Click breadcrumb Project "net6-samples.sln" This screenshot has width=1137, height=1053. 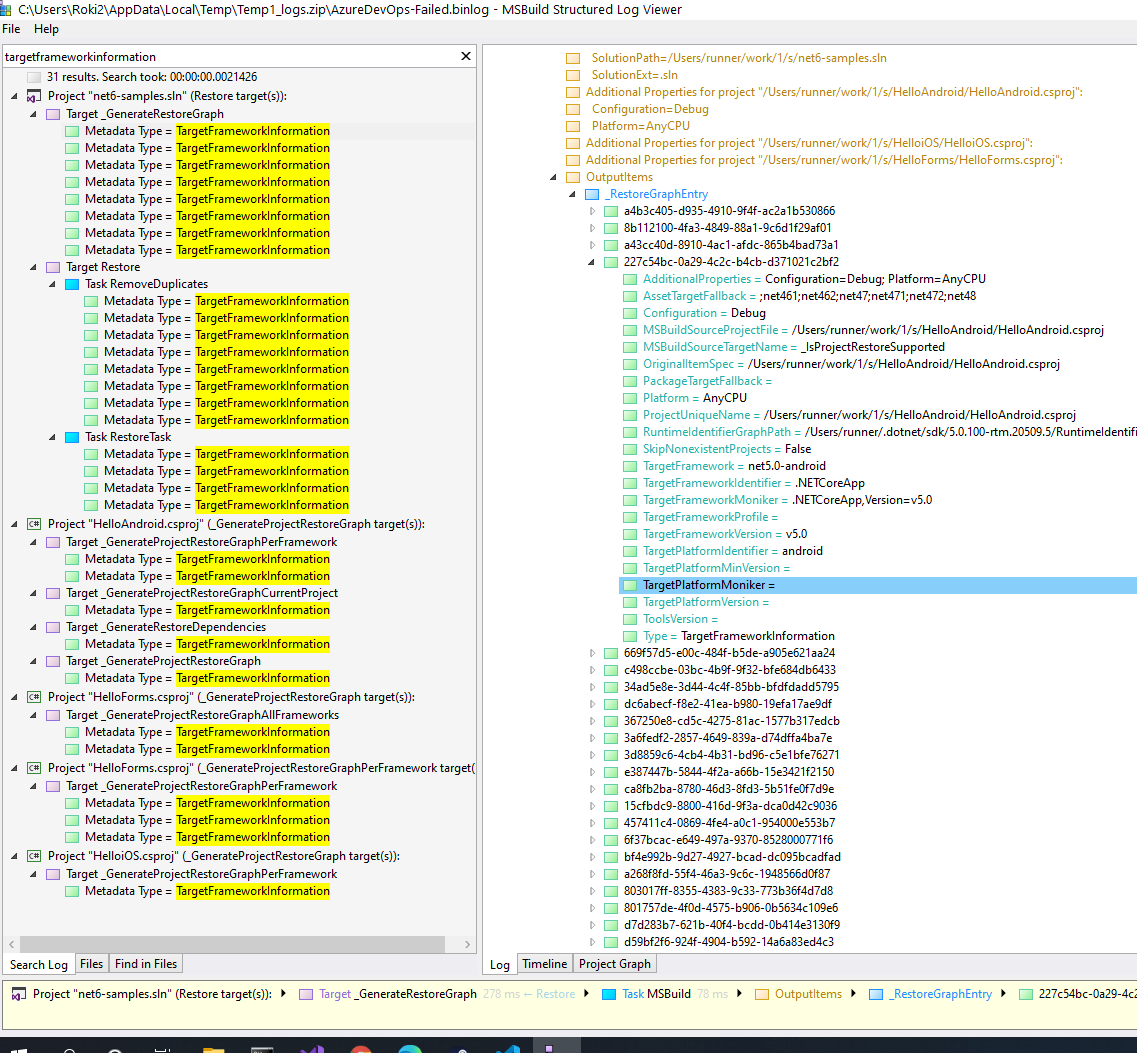click(152, 994)
